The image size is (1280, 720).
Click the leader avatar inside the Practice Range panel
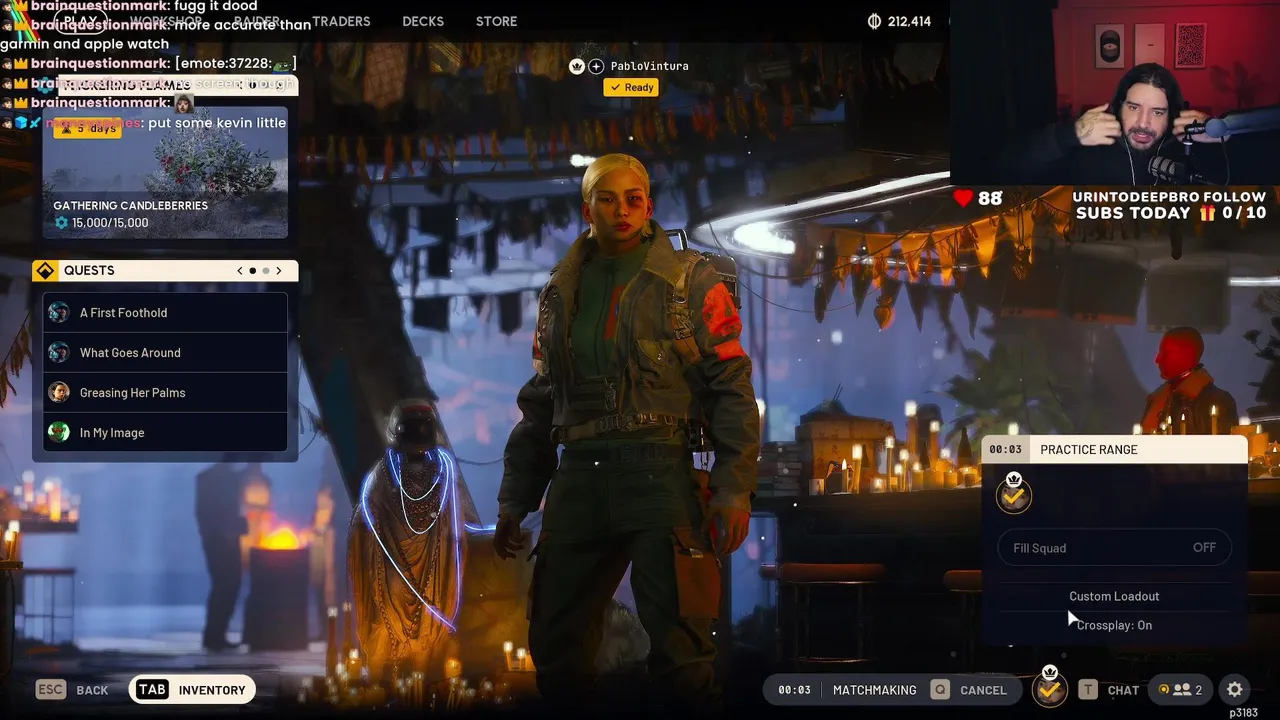coord(1014,495)
